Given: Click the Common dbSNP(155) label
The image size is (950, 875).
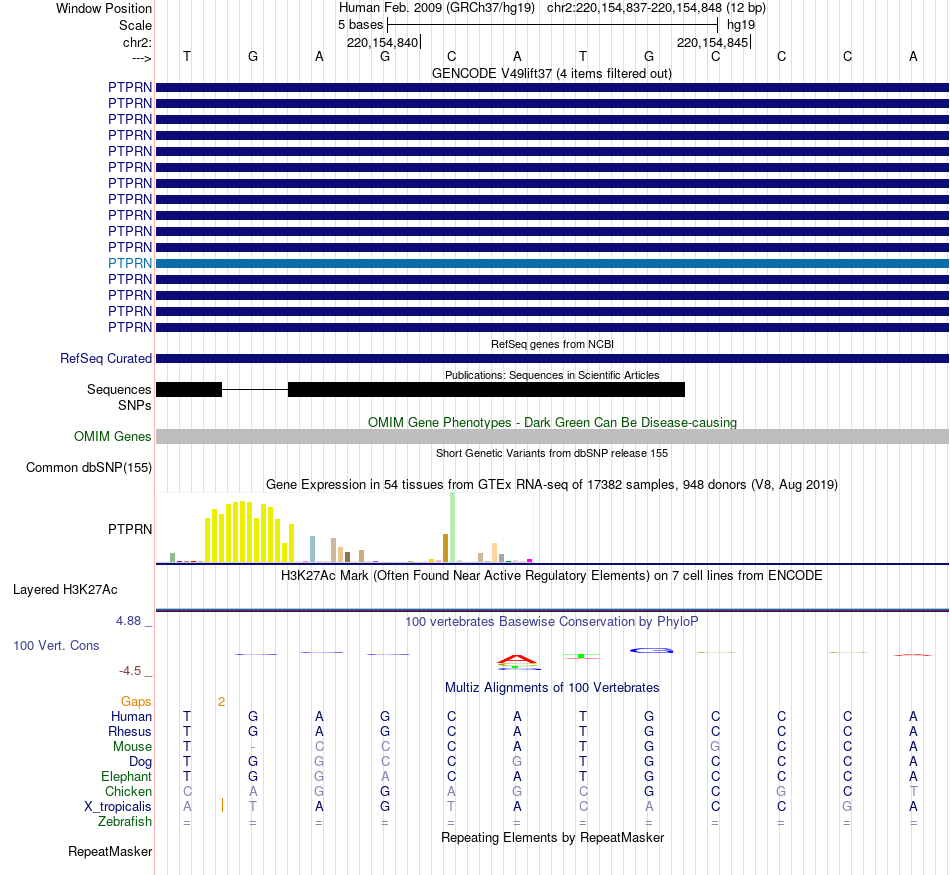Looking at the screenshot, I should click(x=88, y=468).
